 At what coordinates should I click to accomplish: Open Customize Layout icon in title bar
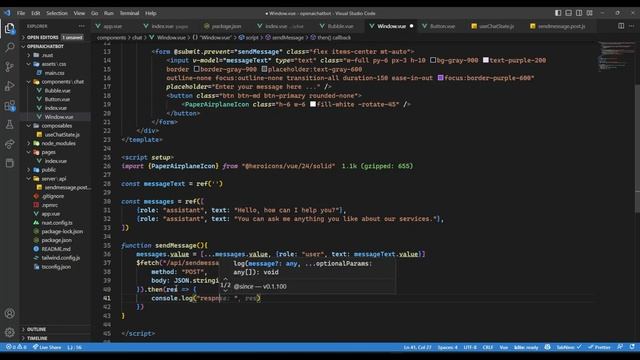click(590, 13)
